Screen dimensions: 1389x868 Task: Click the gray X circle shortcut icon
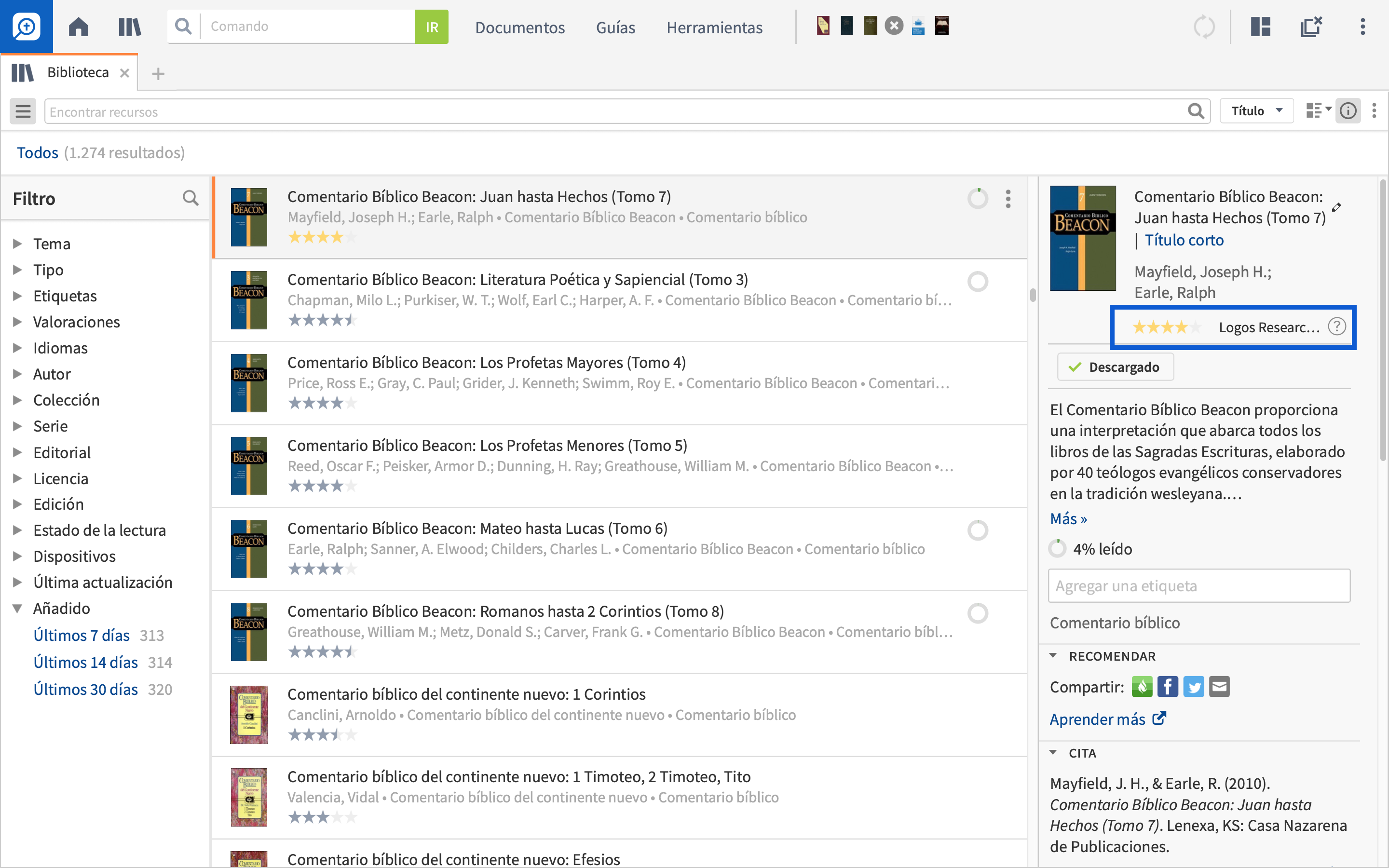[894, 26]
